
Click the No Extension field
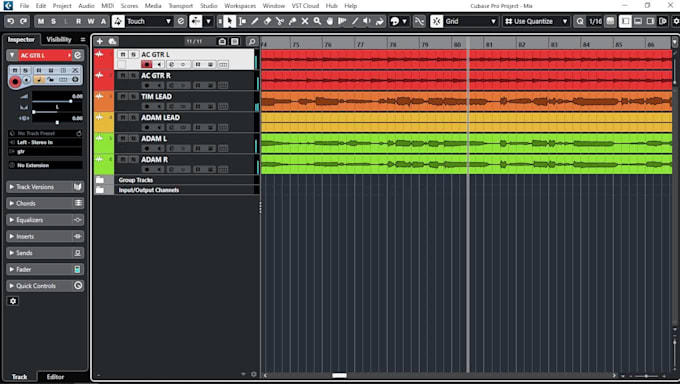[x=45, y=165]
